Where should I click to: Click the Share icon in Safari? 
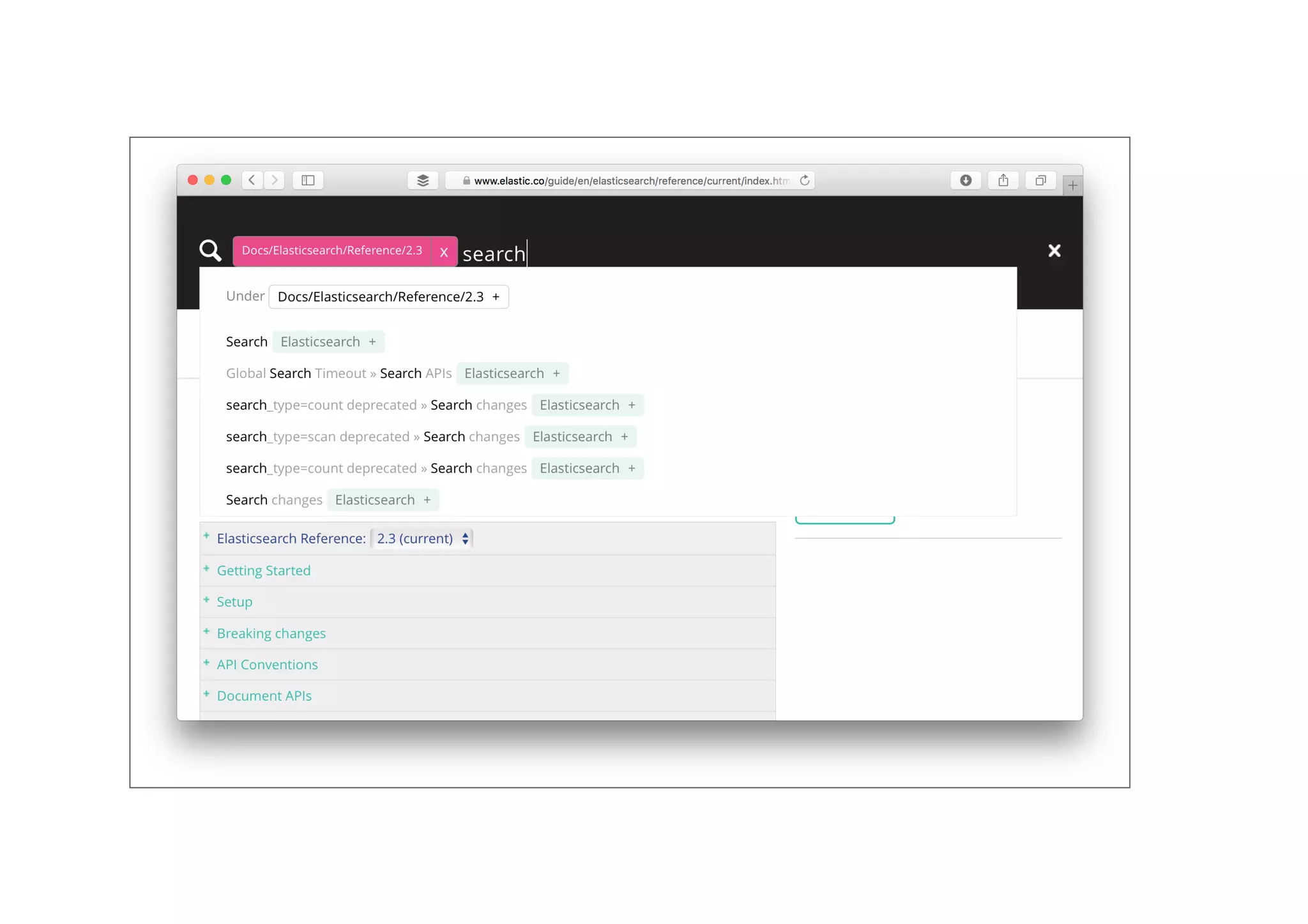click(1003, 181)
